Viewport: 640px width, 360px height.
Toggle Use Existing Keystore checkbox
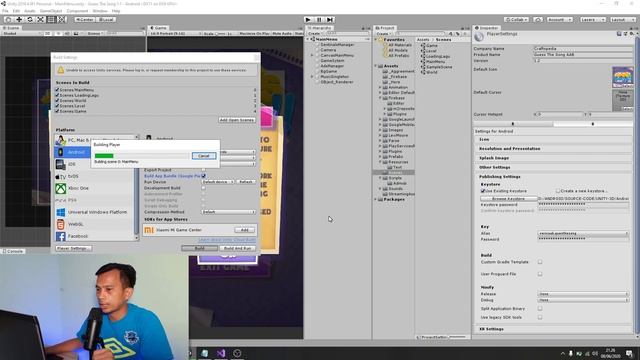click(483, 191)
